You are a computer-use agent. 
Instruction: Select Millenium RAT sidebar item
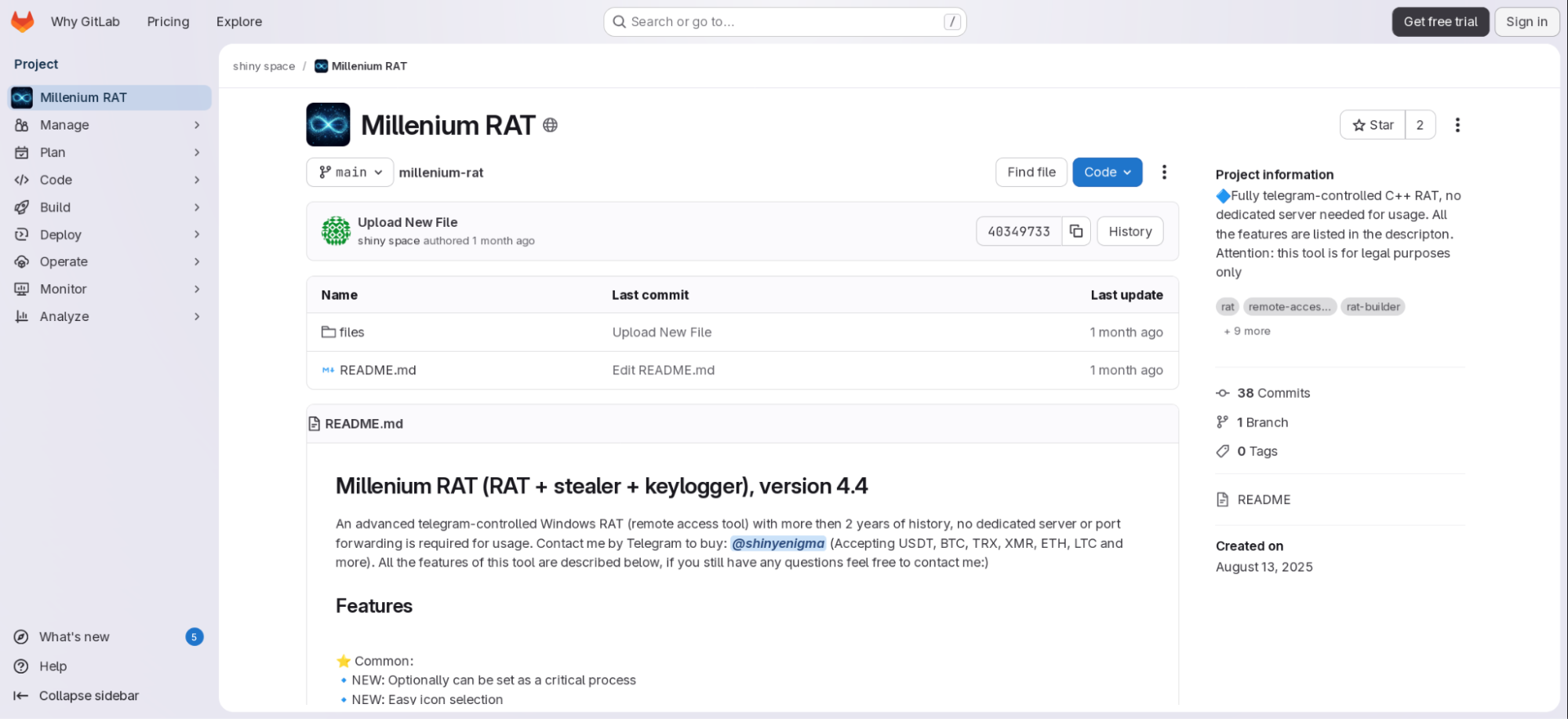point(110,97)
